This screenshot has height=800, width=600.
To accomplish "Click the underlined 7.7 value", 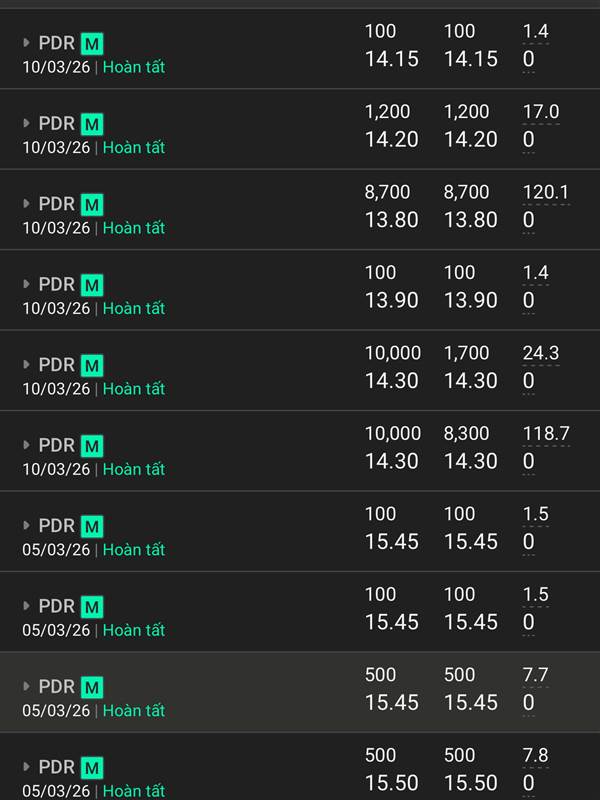I will 536,675.
